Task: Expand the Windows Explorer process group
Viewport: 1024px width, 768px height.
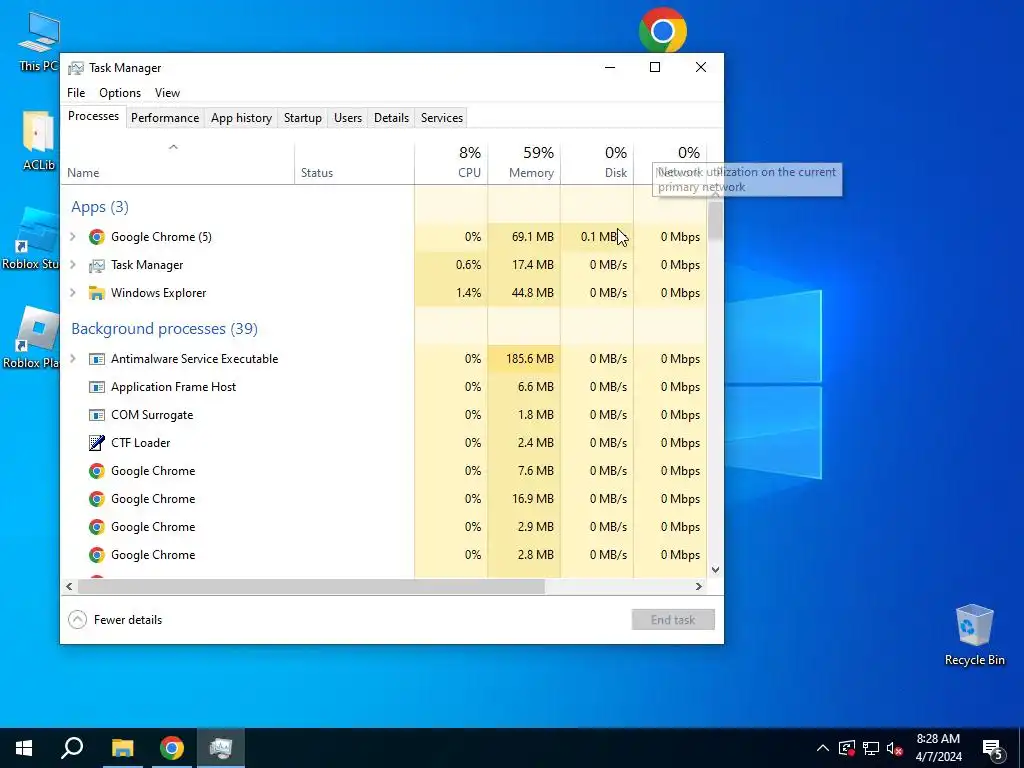Action: [x=73, y=293]
